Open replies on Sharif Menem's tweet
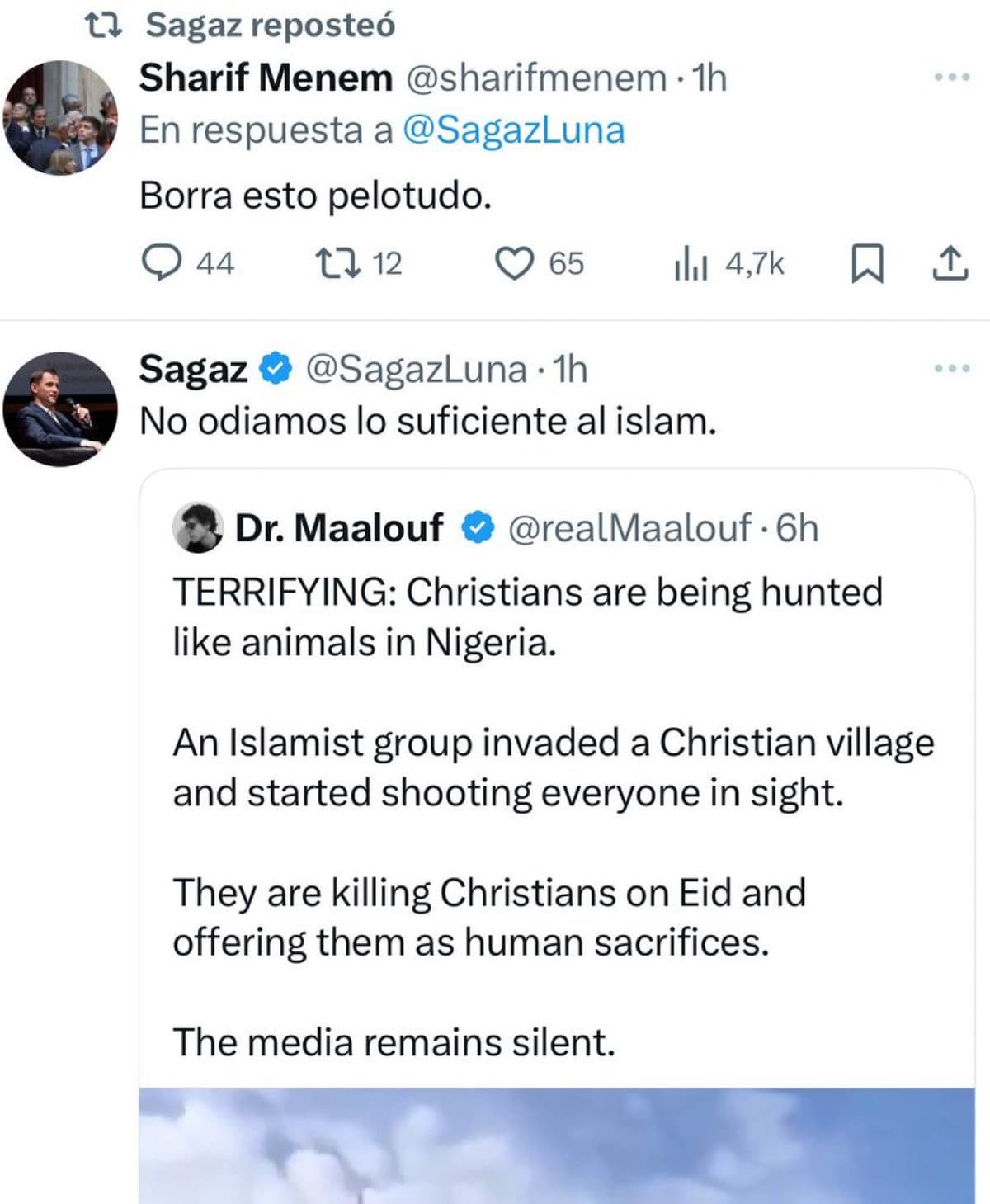 click(163, 263)
